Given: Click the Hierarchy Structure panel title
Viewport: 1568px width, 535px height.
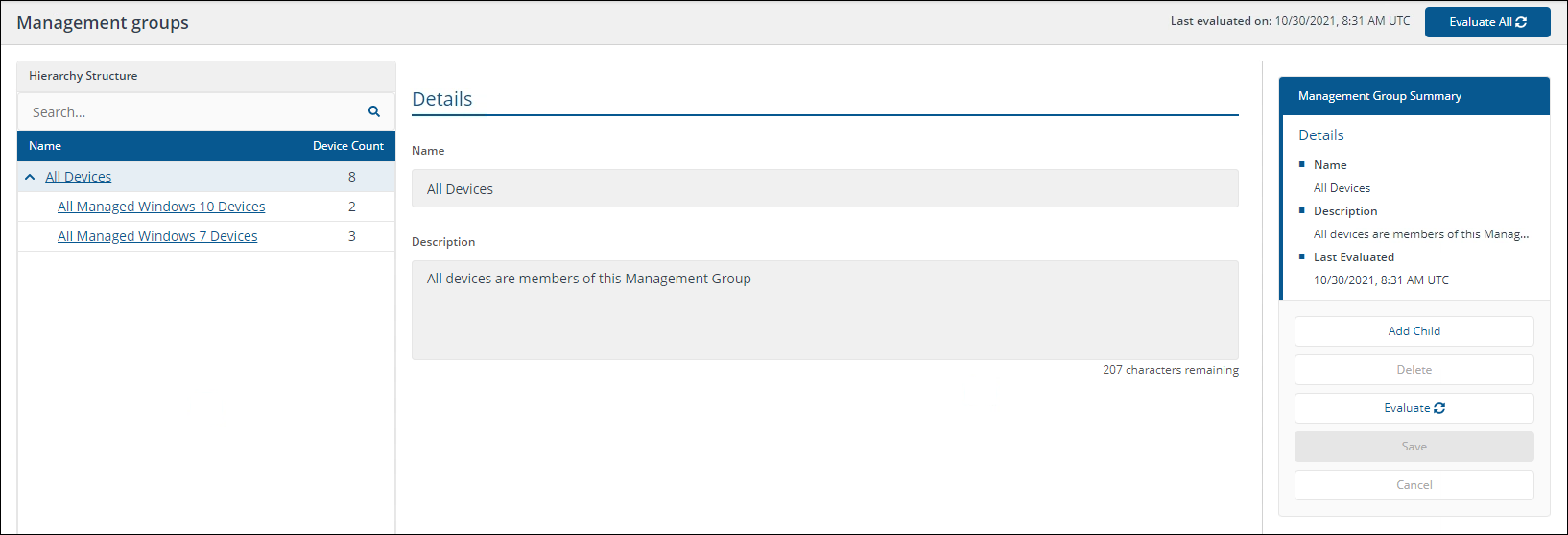Looking at the screenshot, I should [x=83, y=76].
